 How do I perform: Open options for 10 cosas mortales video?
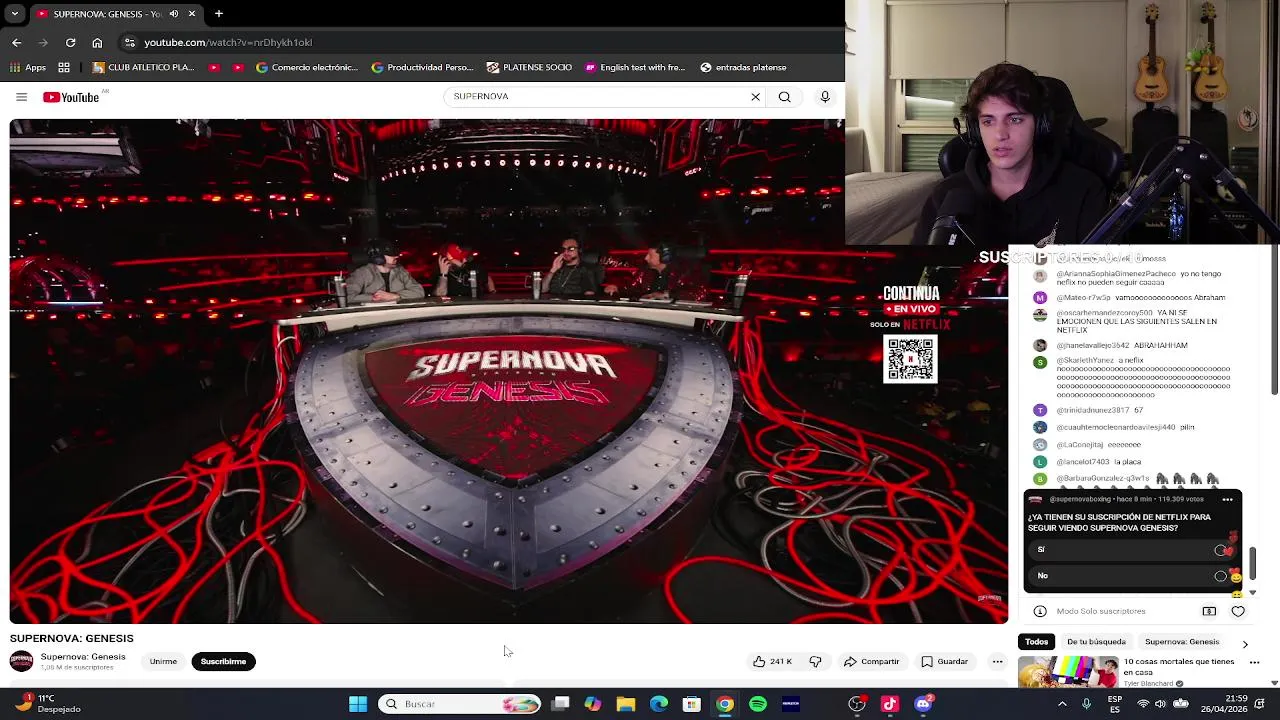[x=1254, y=663]
